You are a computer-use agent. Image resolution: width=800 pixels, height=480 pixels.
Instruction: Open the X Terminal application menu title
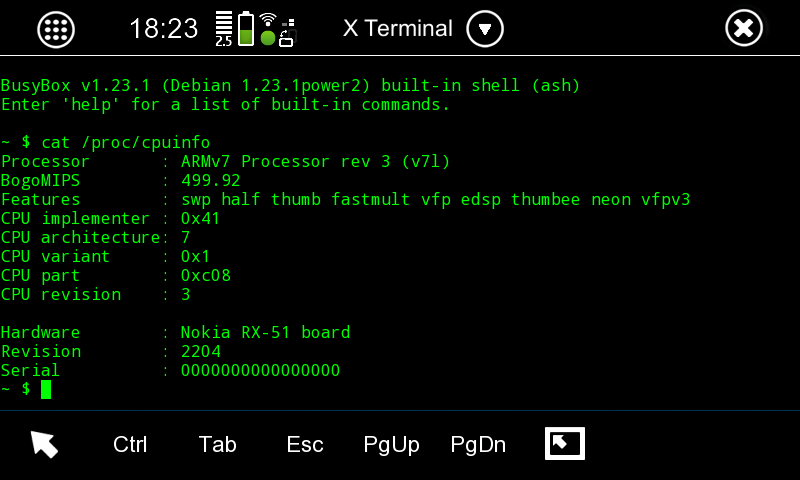pos(397,29)
